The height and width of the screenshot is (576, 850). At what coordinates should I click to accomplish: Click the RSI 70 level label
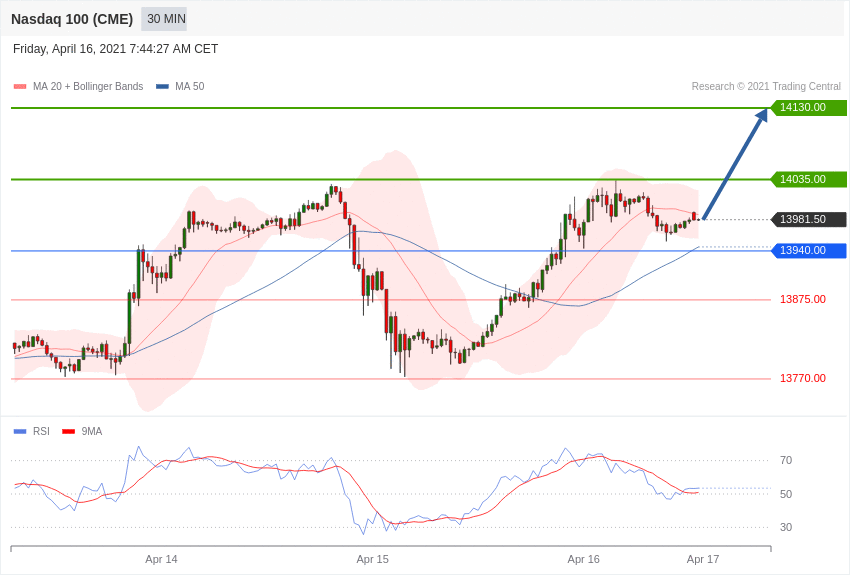[786, 461]
